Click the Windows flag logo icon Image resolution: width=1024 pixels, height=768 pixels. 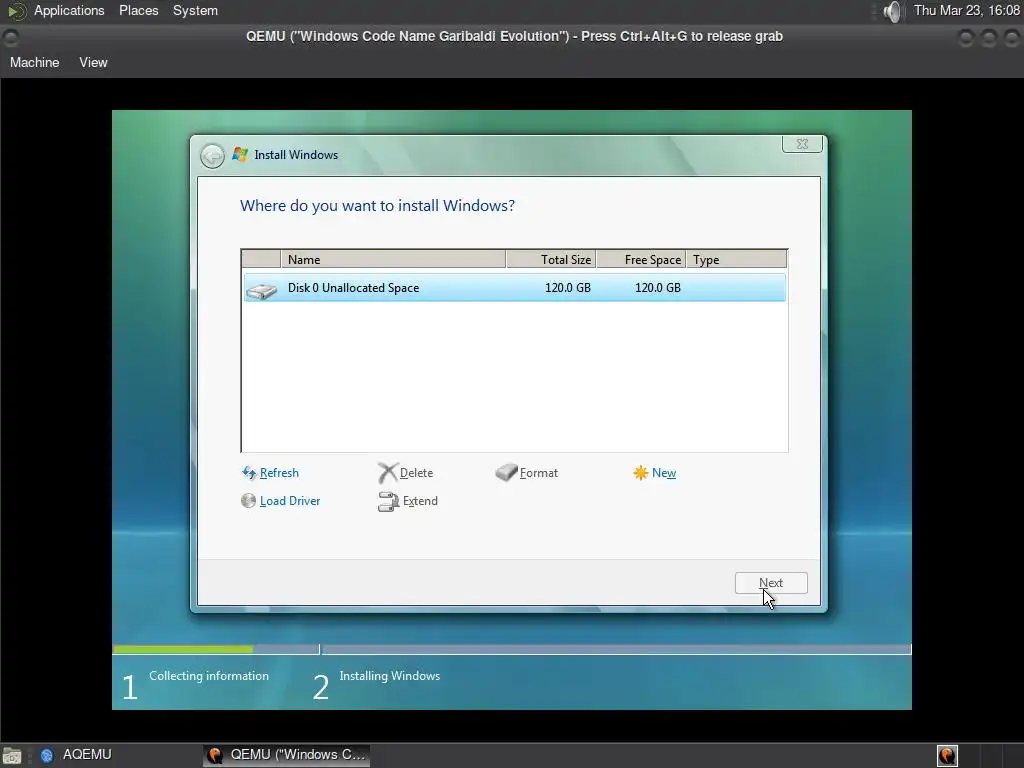240,155
